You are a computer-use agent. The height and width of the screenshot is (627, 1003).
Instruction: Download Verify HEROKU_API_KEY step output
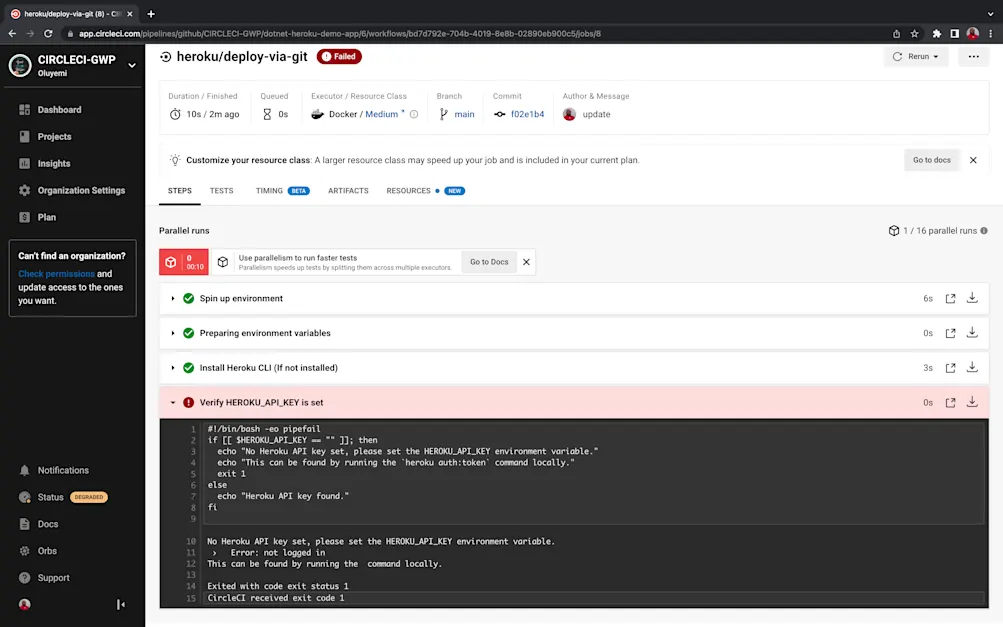[972, 402]
